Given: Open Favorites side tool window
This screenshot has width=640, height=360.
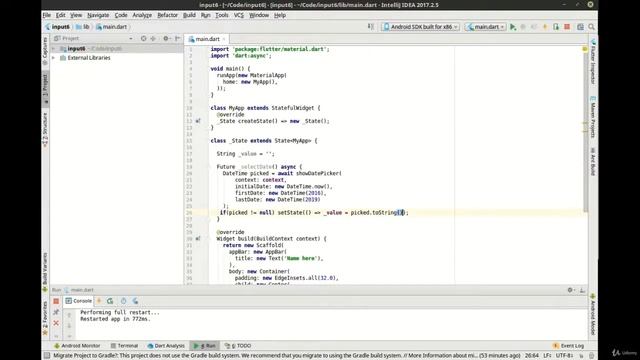Looking at the screenshot, I should (45, 318).
